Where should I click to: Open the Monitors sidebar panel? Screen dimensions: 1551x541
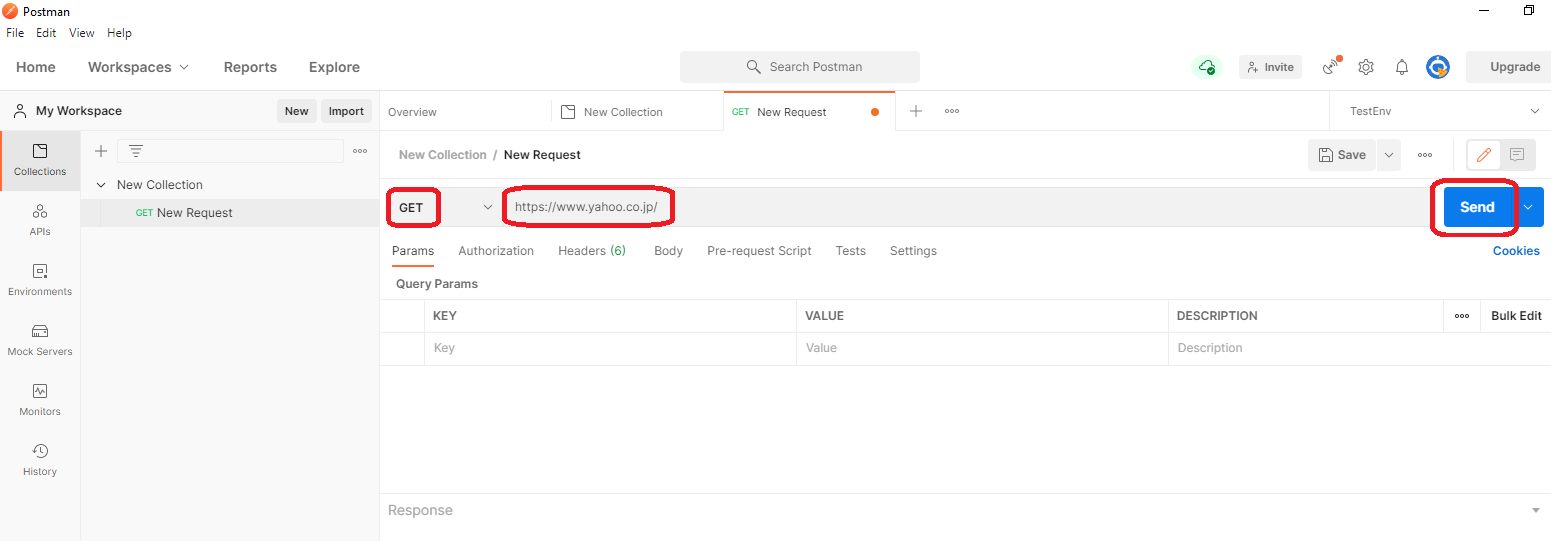[40, 400]
